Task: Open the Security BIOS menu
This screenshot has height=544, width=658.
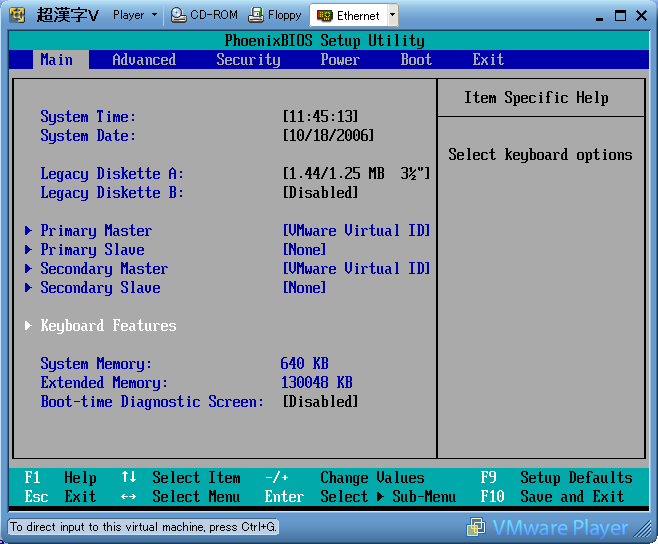Action: point(248,60)
